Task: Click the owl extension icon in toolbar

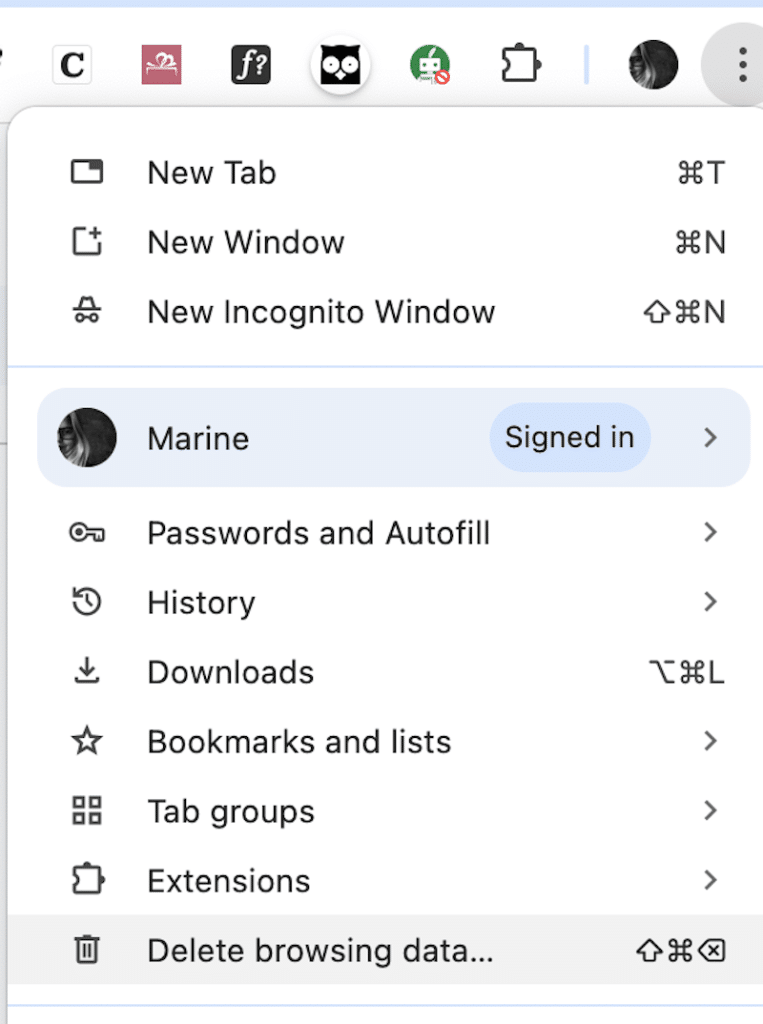Action: (x=340, y=65)
